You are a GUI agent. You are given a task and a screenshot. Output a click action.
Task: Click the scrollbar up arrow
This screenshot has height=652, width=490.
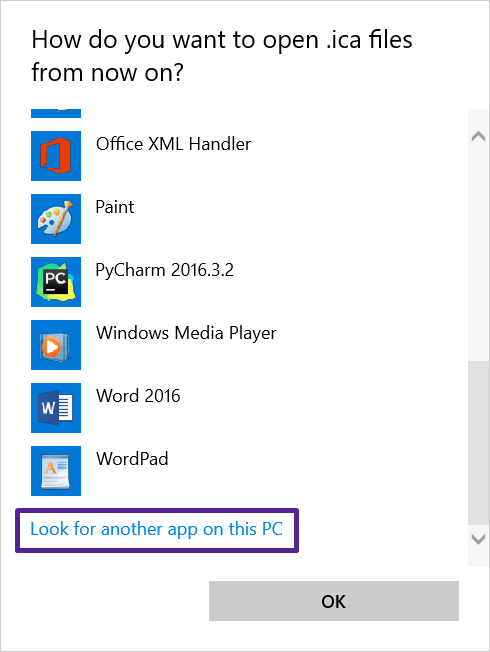[478, 136]
